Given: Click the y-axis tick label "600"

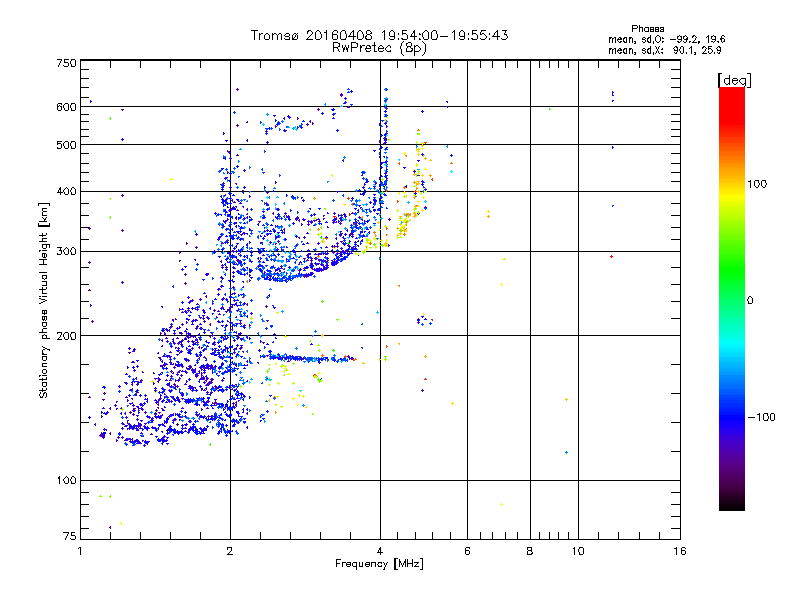Looking at the screenshot, I should coord(66,107).
